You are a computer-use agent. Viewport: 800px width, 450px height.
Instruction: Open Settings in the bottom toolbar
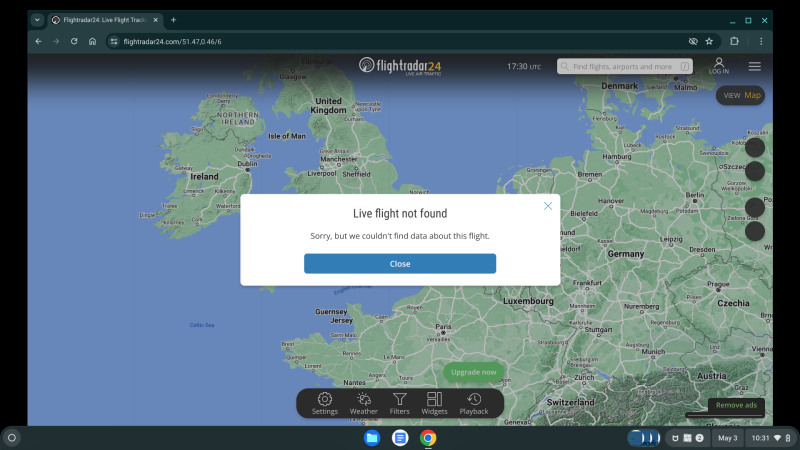pos(324,403)
